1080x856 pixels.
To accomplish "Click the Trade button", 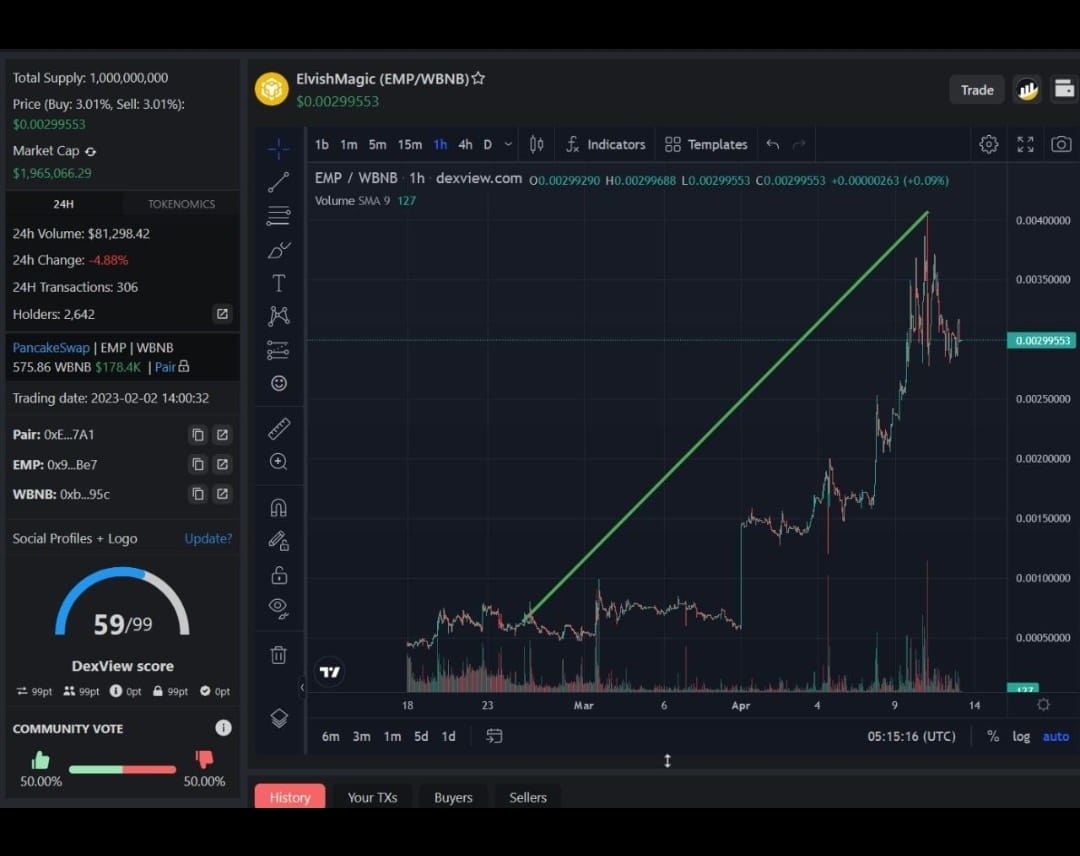I will click(977, 90).
